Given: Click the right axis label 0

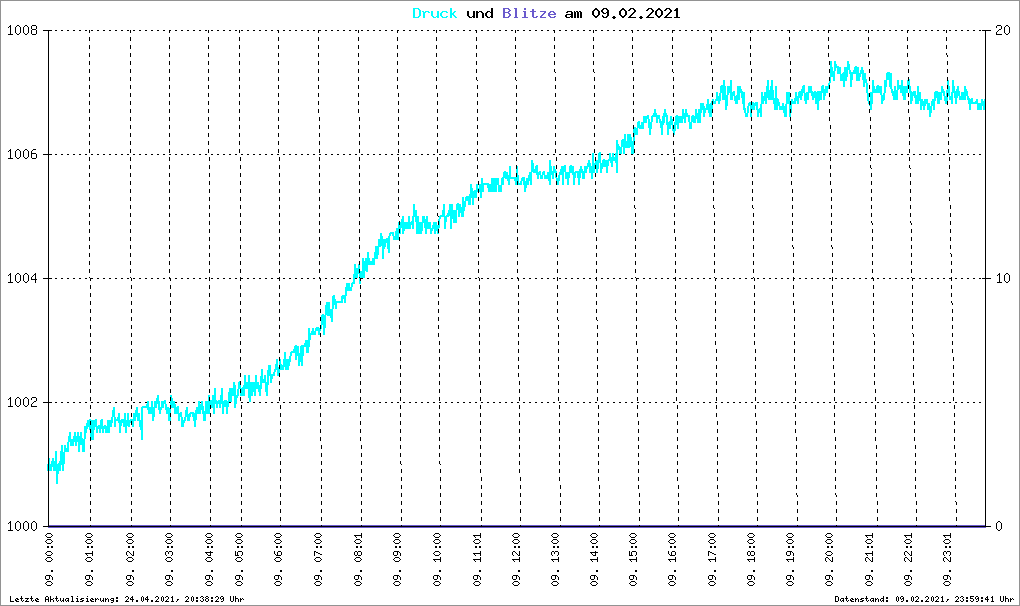Looking at the screenshot, I should click(999, 526).
